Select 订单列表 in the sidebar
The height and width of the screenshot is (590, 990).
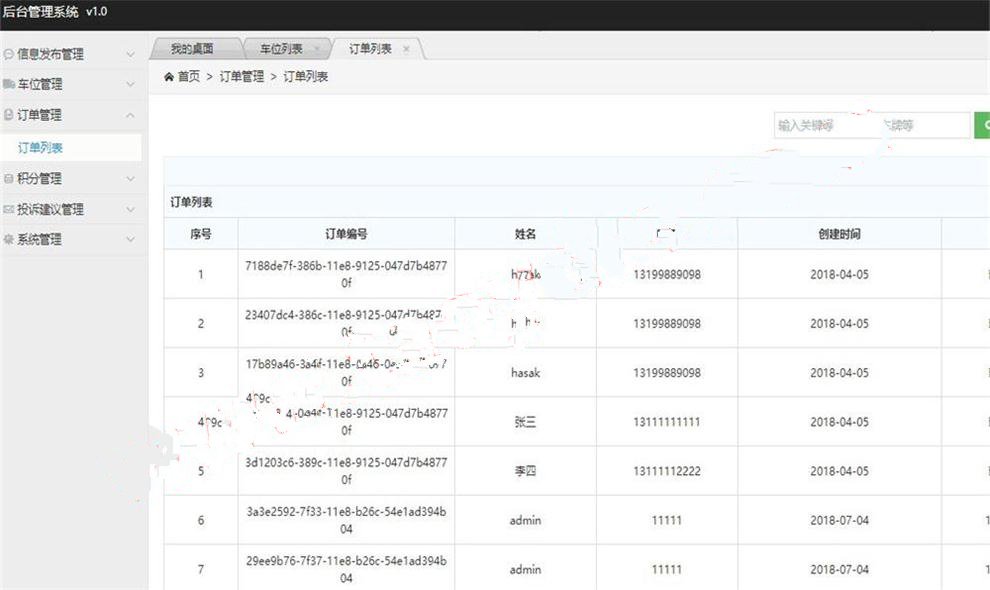[41, 148]
